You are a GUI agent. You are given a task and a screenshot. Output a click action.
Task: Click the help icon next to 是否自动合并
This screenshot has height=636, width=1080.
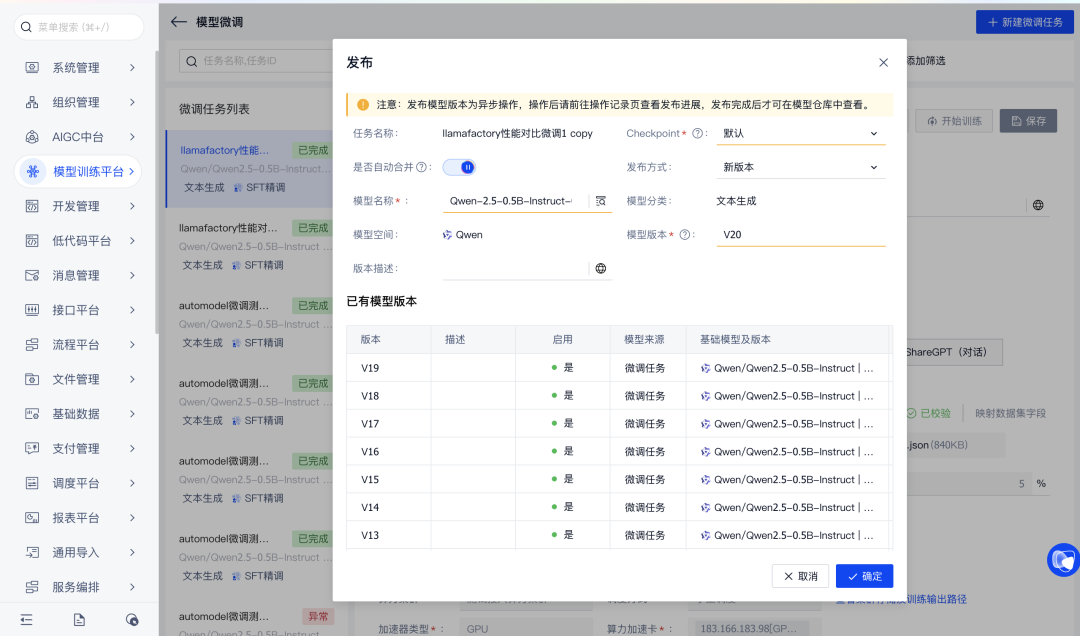click(422, 167)
